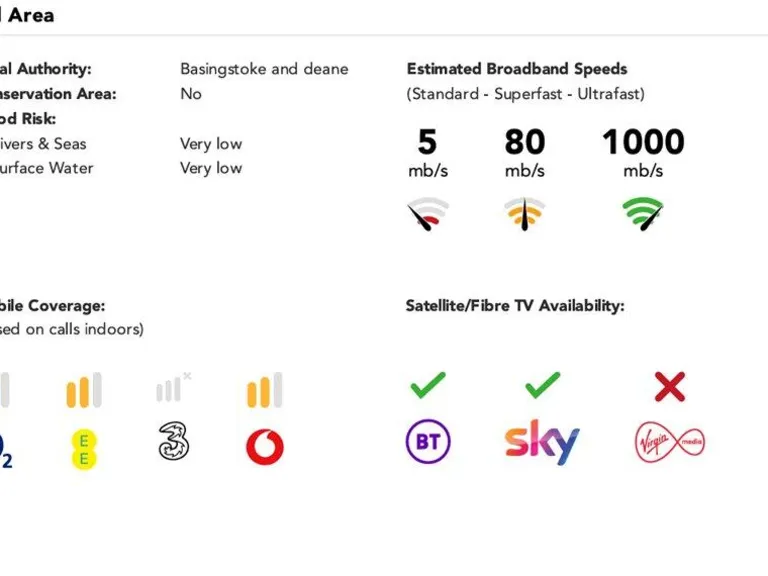Click the BT logo icon

(x=428, y=441)
